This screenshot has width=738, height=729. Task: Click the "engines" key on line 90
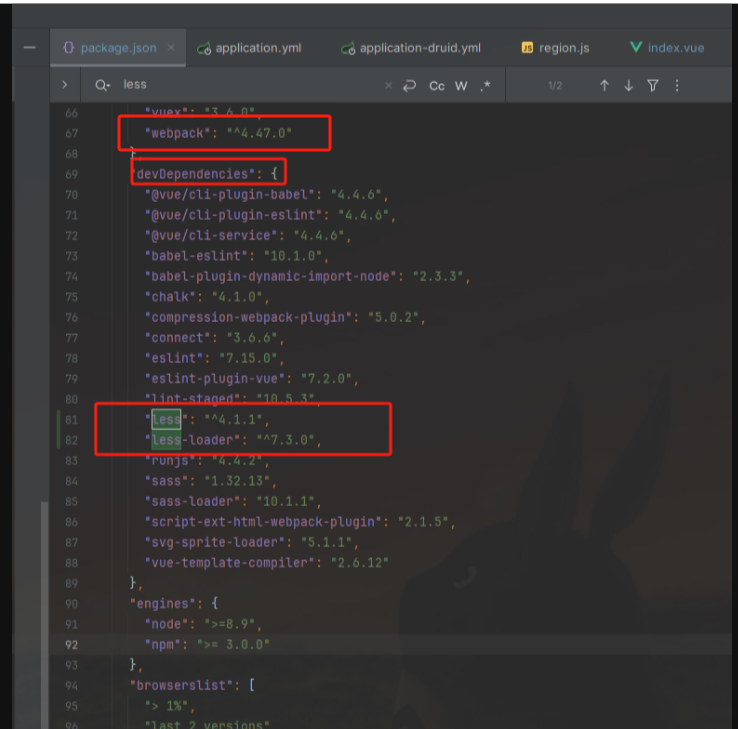click(163, 604)
